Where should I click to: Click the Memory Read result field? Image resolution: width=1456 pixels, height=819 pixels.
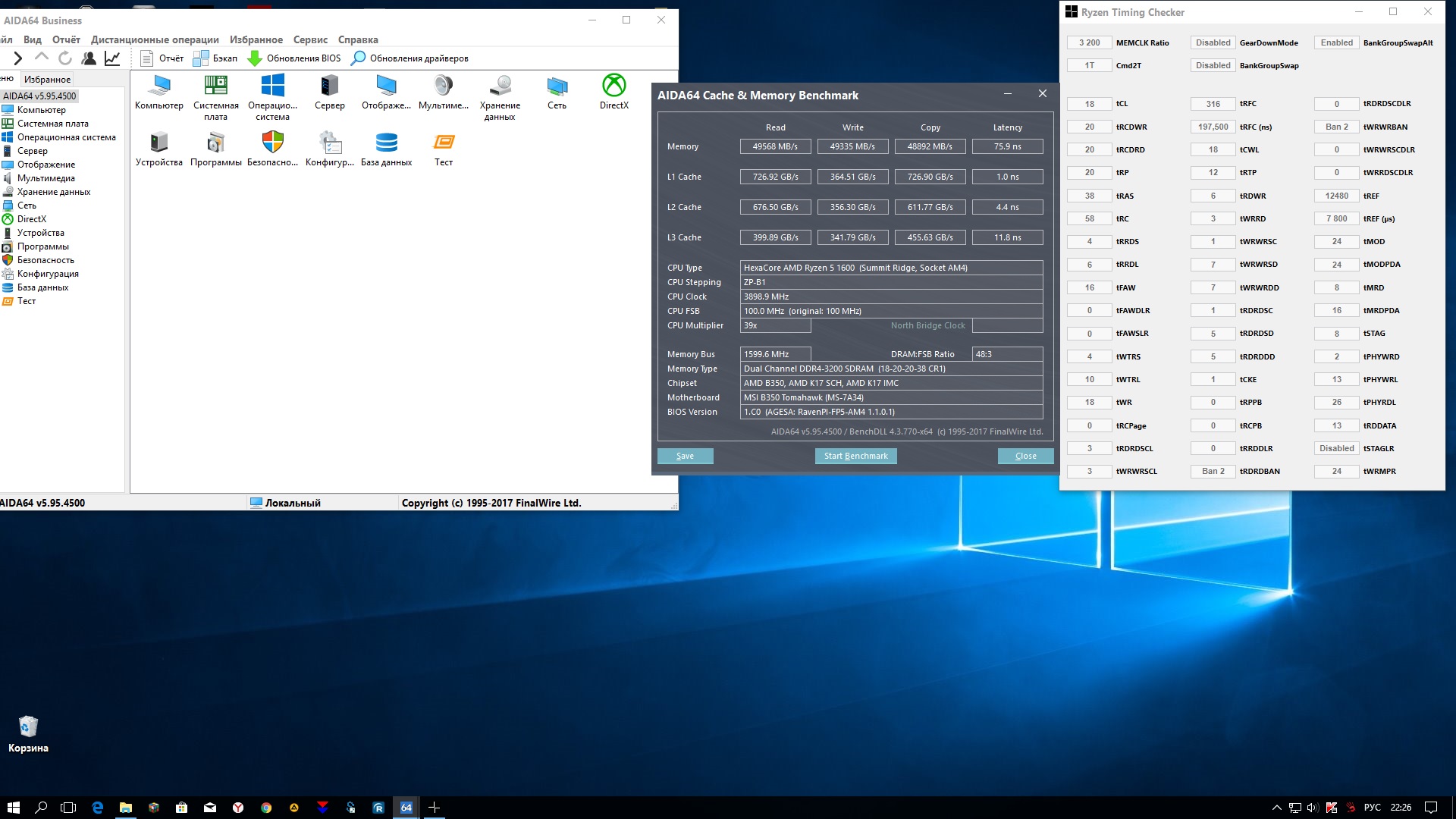point(775,146)
